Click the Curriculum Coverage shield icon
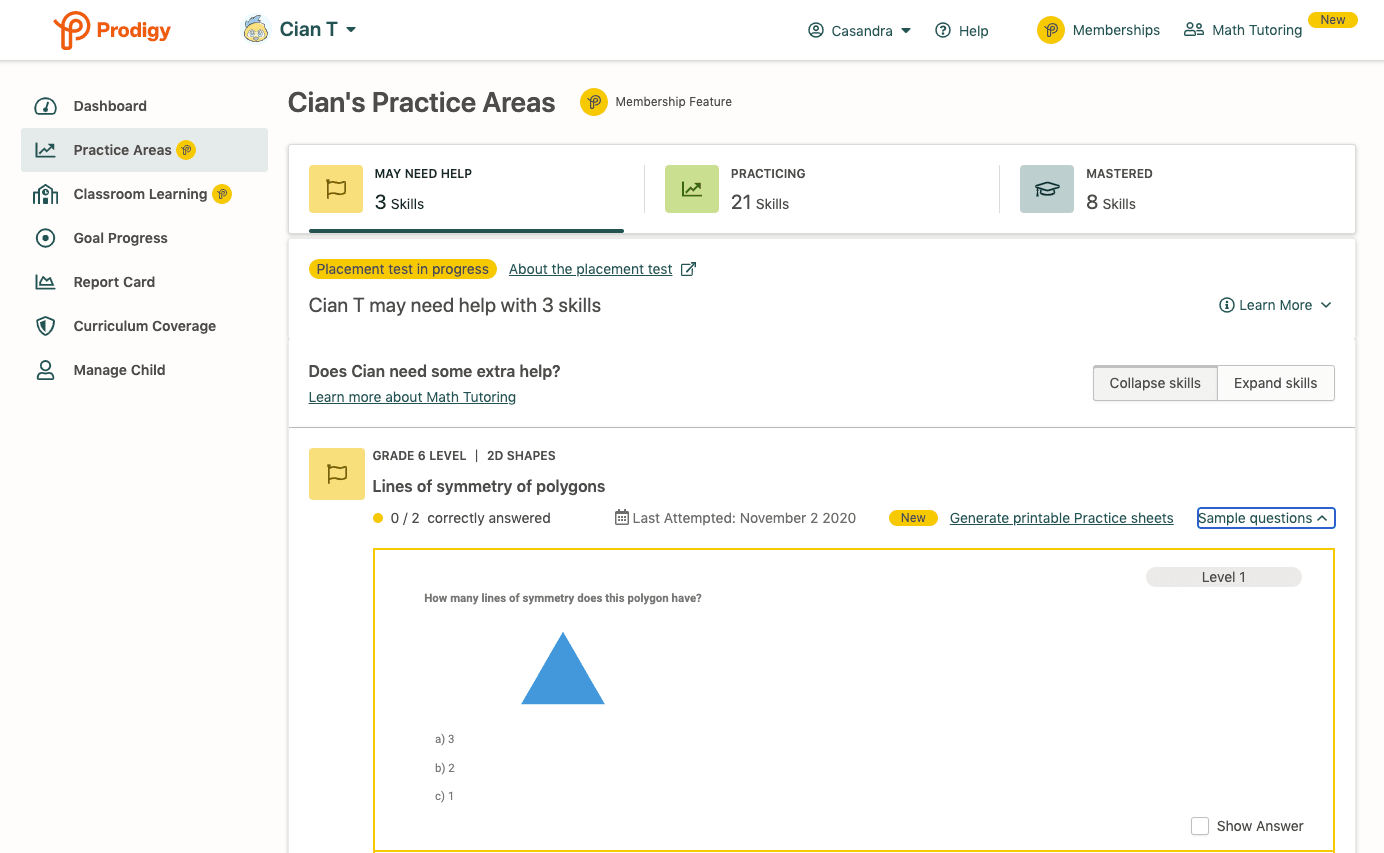This screenshot has width=1384, height=853. point(45,325)
